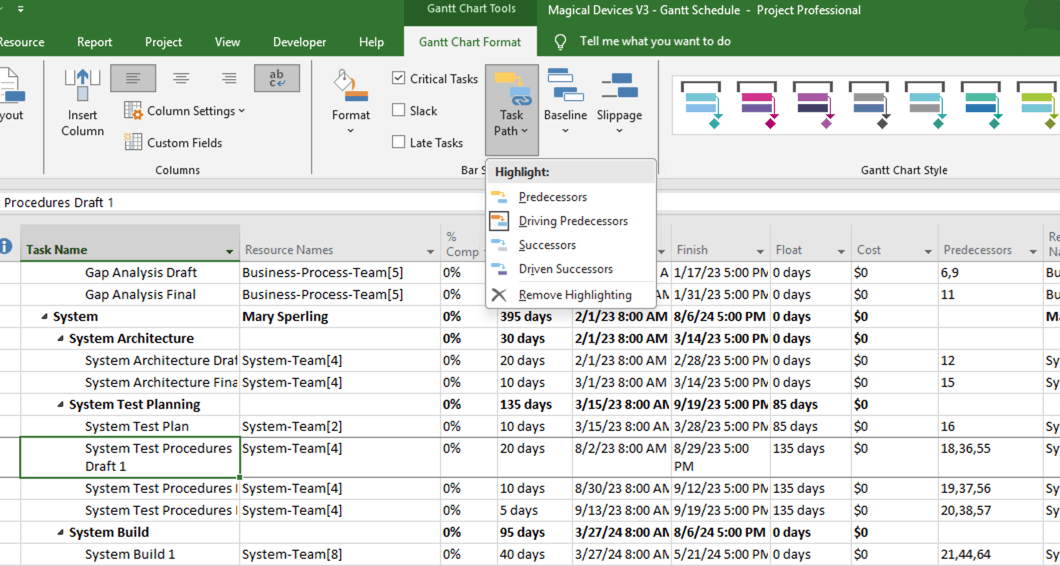Image resolution: width=1060 pixels, height=566 pixels.
Task: Choose Driving Predecessors highlight option
Action: tap(571, 221)
